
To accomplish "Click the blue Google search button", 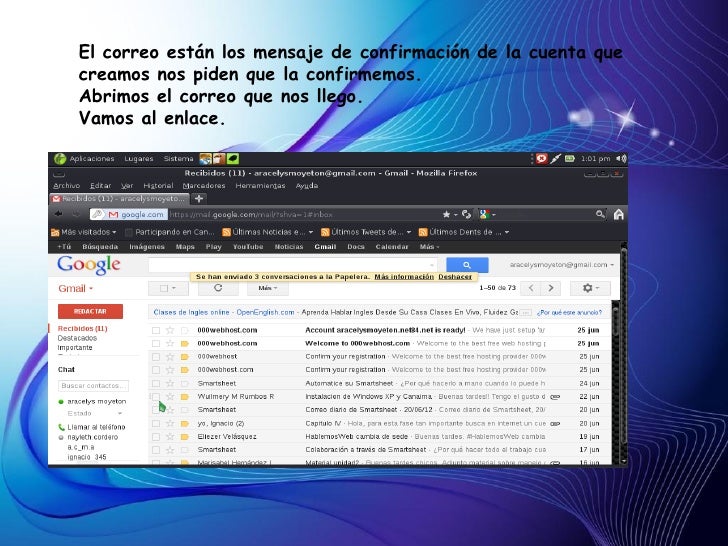I will point(467,265).
